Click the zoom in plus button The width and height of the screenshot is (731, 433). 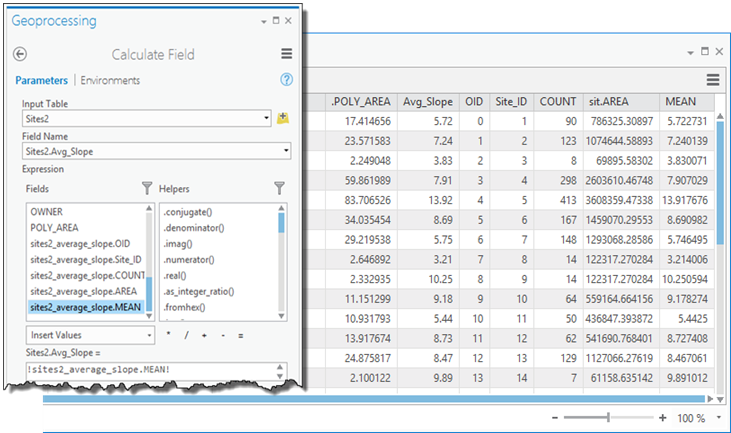662,417
